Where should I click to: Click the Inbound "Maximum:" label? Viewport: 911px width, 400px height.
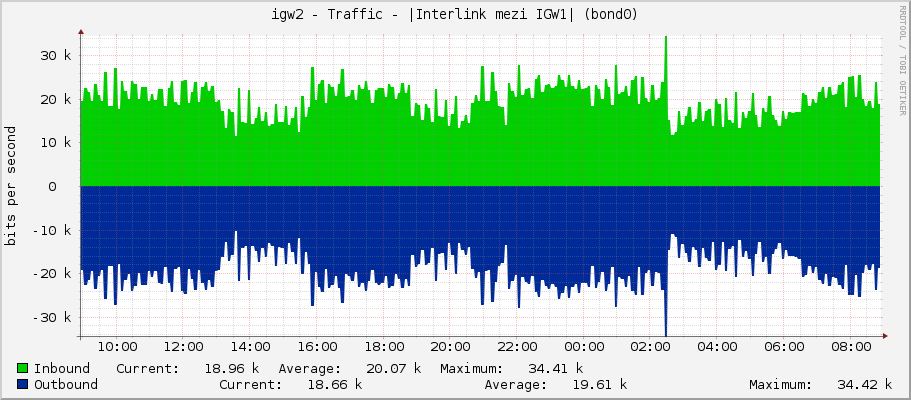pyautogui.click(x=471, y=369)
